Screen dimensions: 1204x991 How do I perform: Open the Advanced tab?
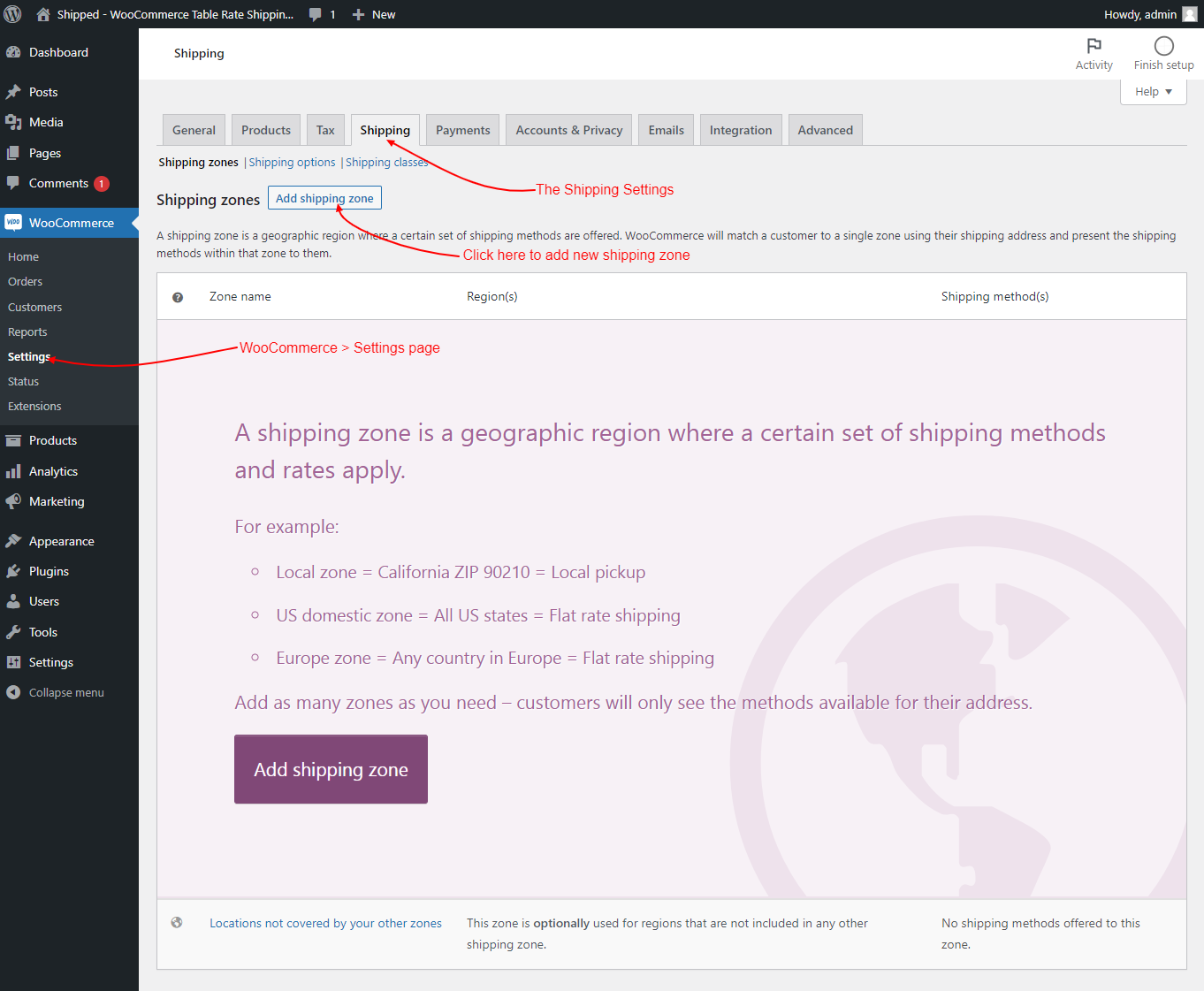826,130
